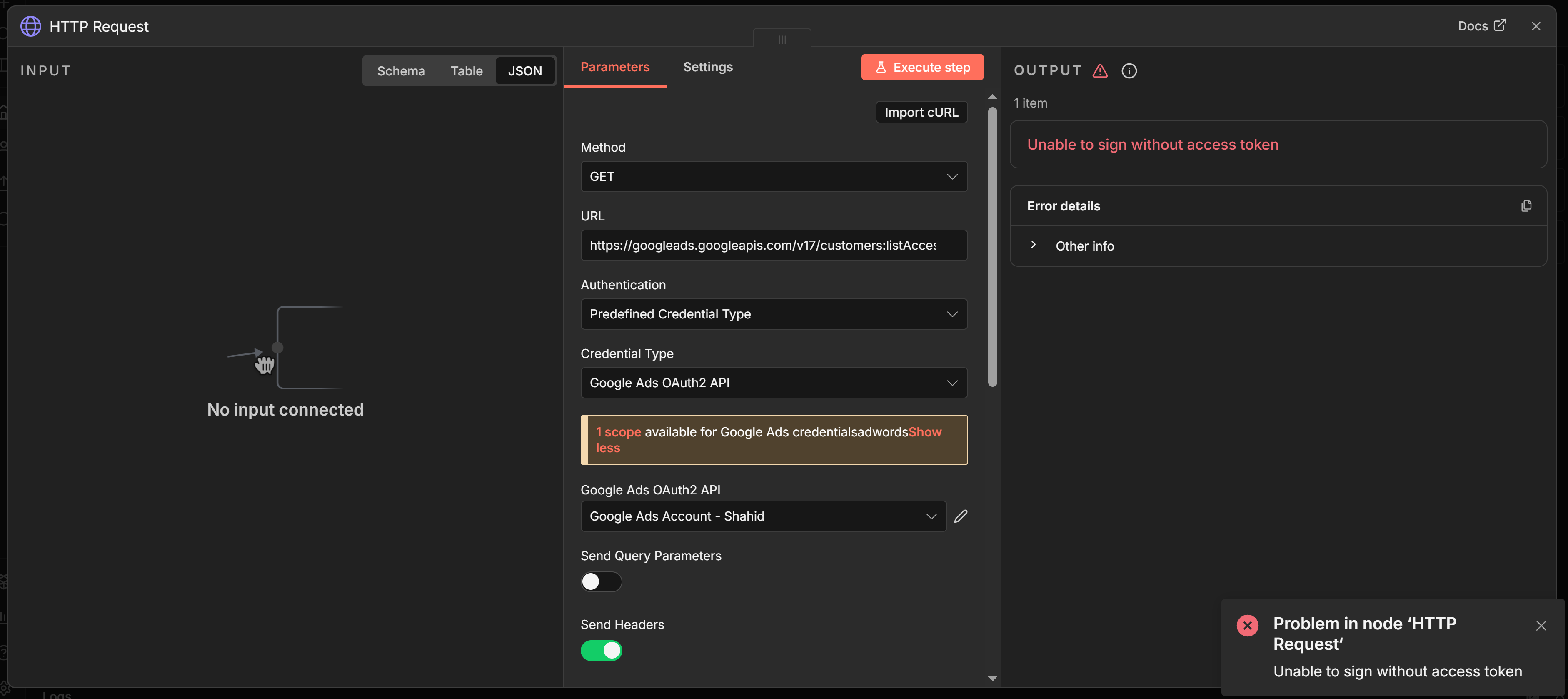The height and width of the screenshot is (699, 1568).
Task: Dismiss the error toast notification
Action: point(1541,625)
